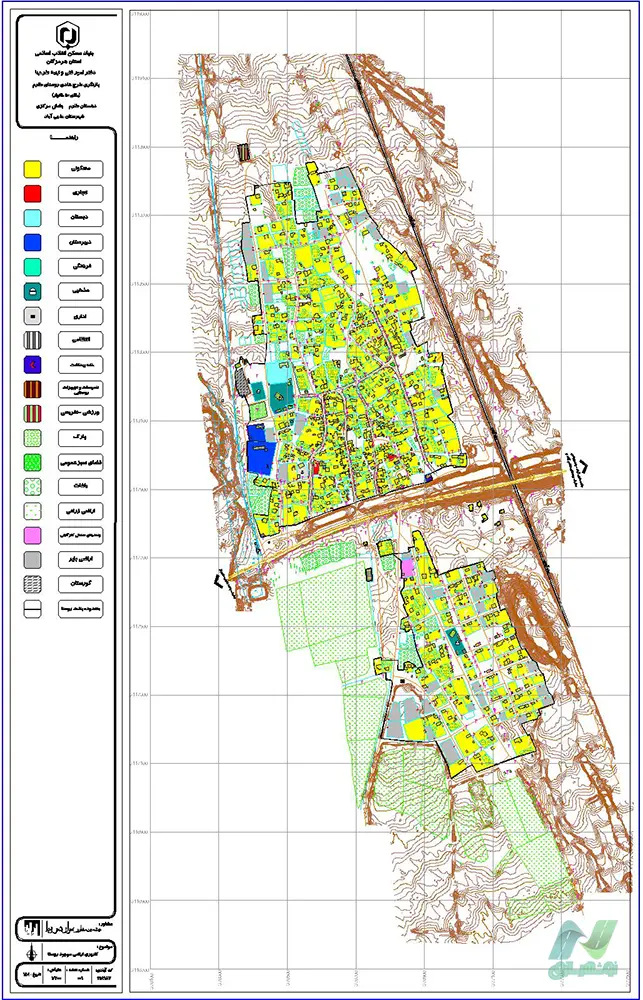The width and height of the screenshot is (643, 1000).
Task: Select the blue legend icon with red symbol
Action: [x=33, y=364]
